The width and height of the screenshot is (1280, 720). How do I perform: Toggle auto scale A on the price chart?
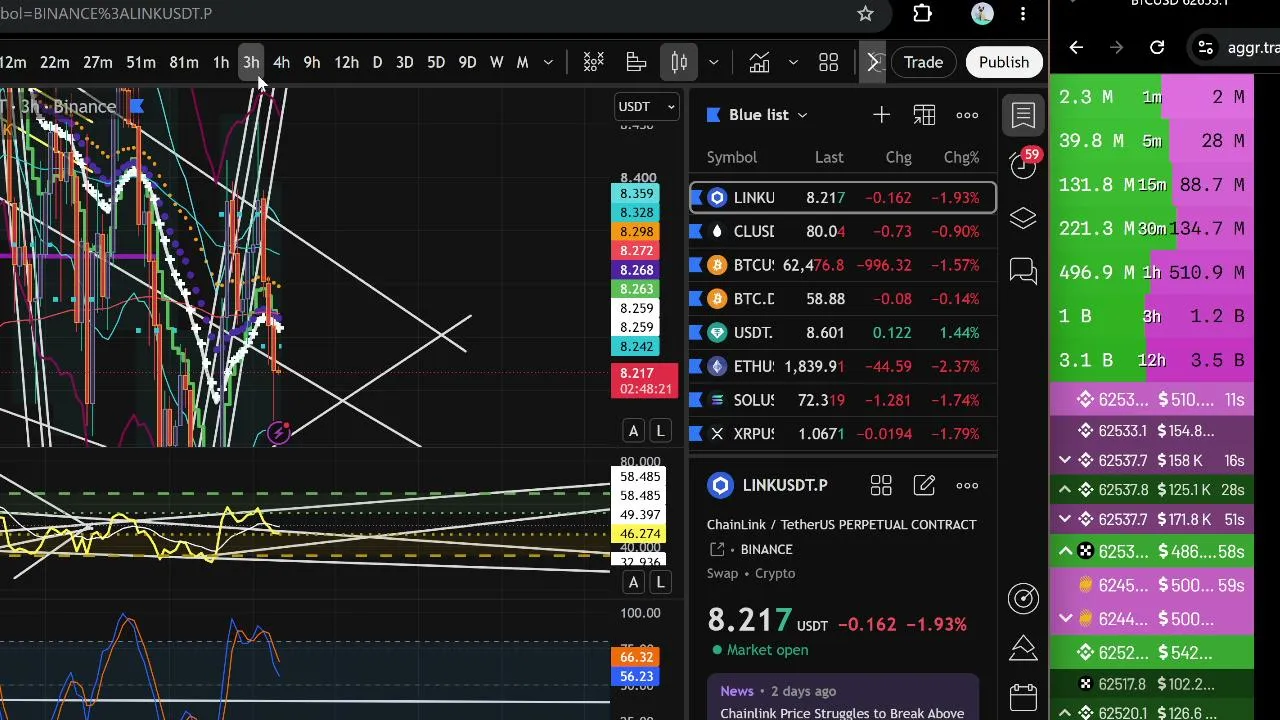pyautogui.click(x=633, y=431)
